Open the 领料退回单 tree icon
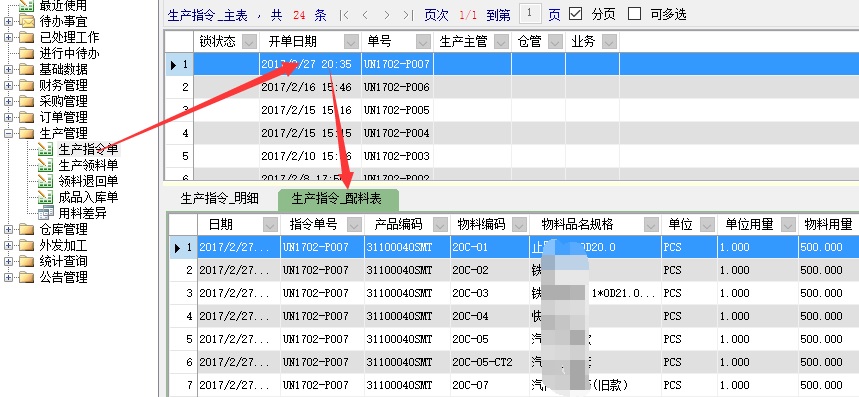 coord(45,181)
